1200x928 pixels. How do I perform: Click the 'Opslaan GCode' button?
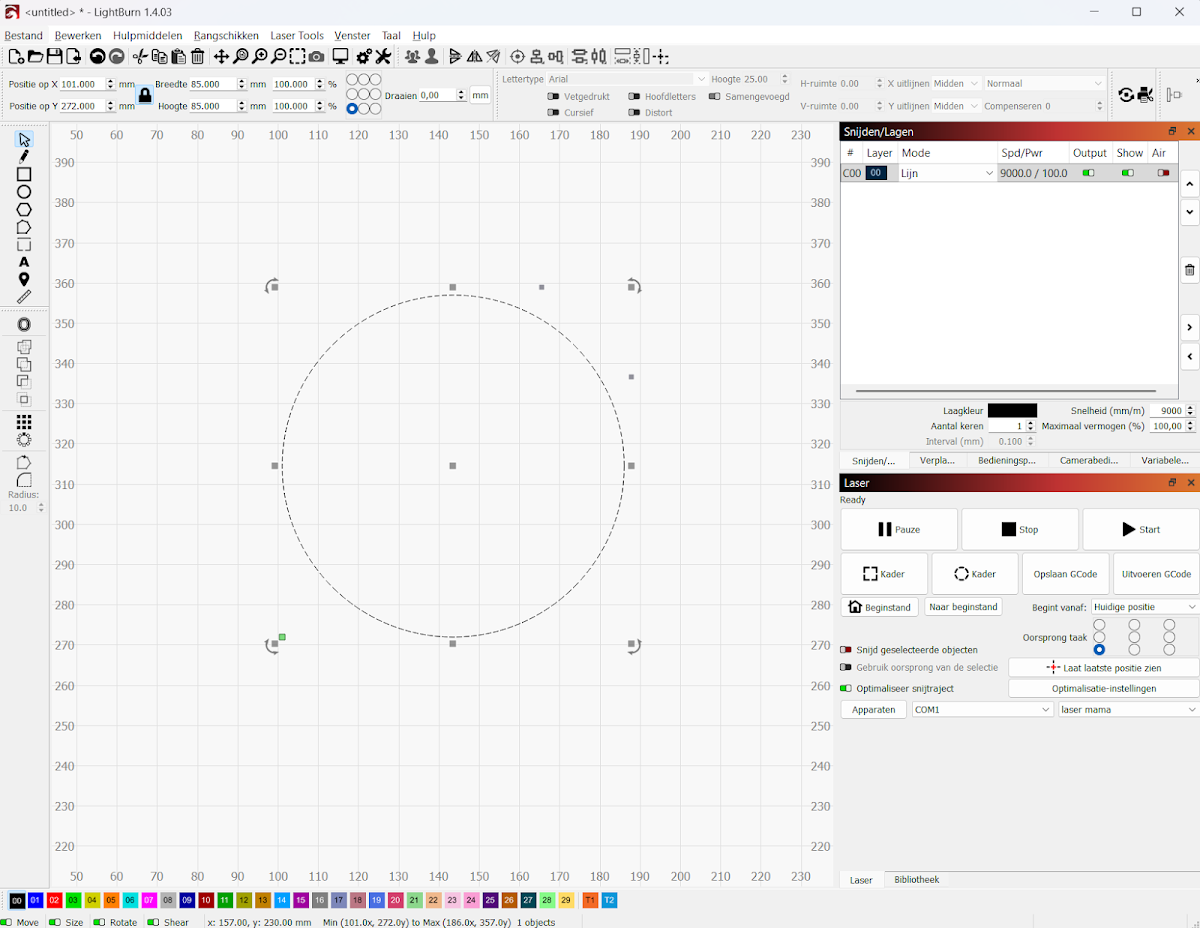tap(1065, 574)
